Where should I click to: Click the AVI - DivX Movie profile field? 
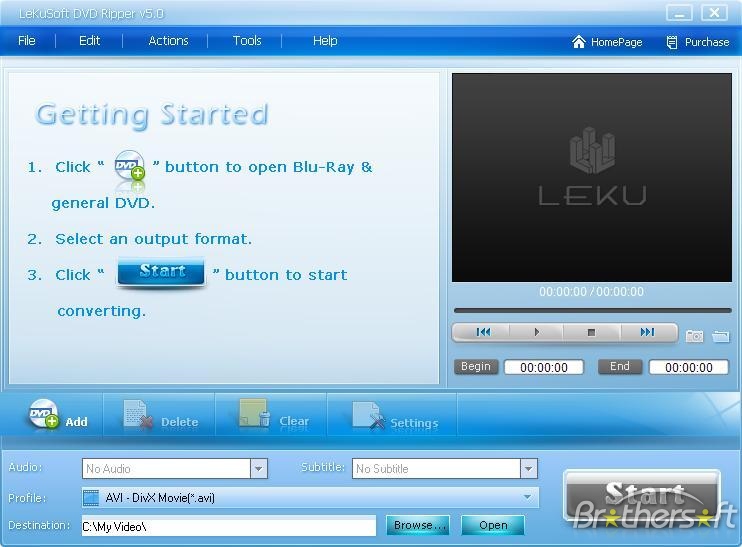coord(310,497)
